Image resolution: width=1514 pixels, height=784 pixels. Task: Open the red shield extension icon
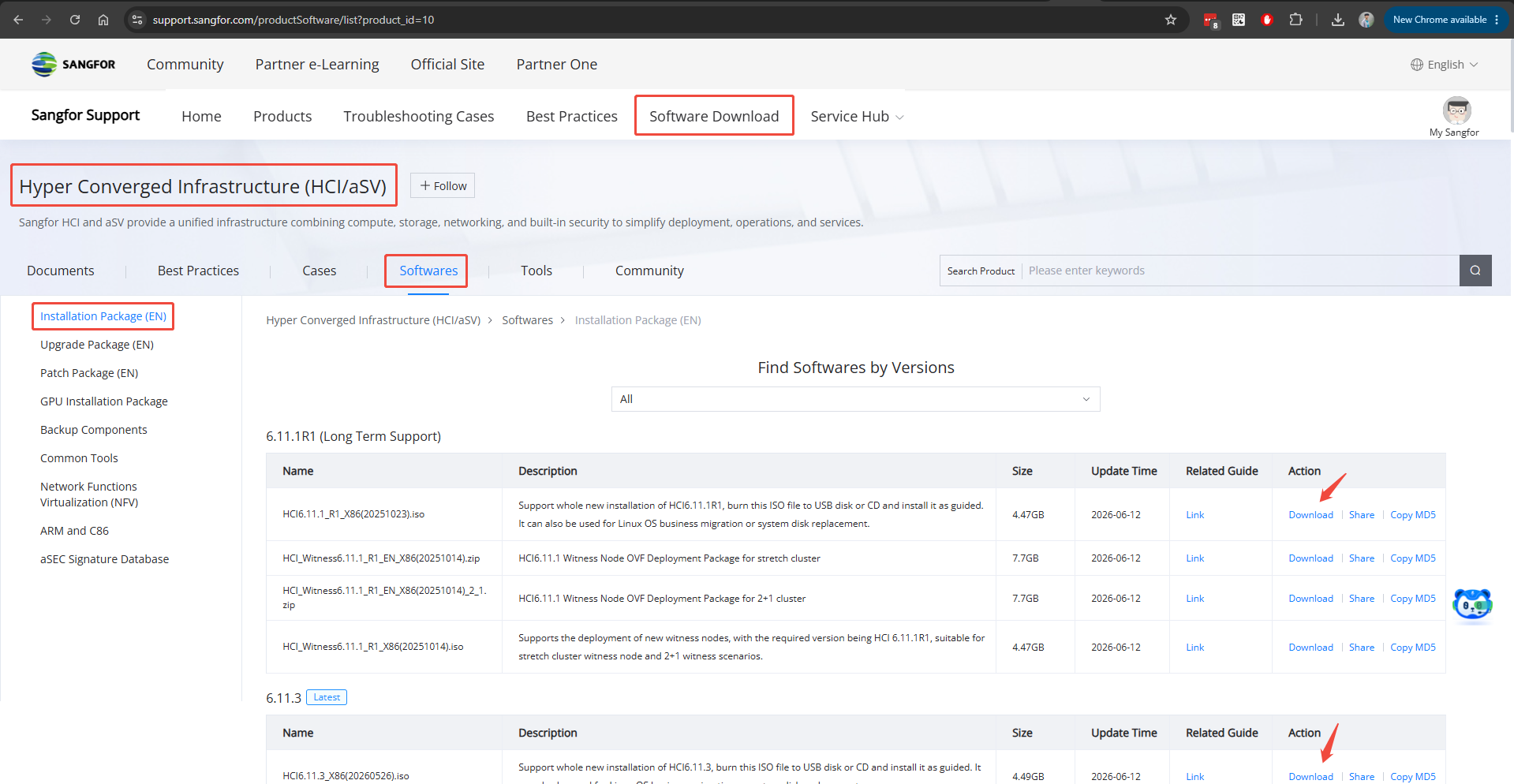point(1267,20)
